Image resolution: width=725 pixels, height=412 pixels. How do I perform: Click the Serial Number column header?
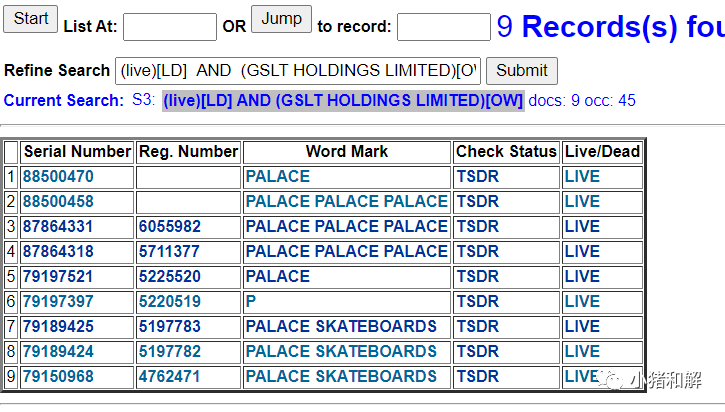77,152
